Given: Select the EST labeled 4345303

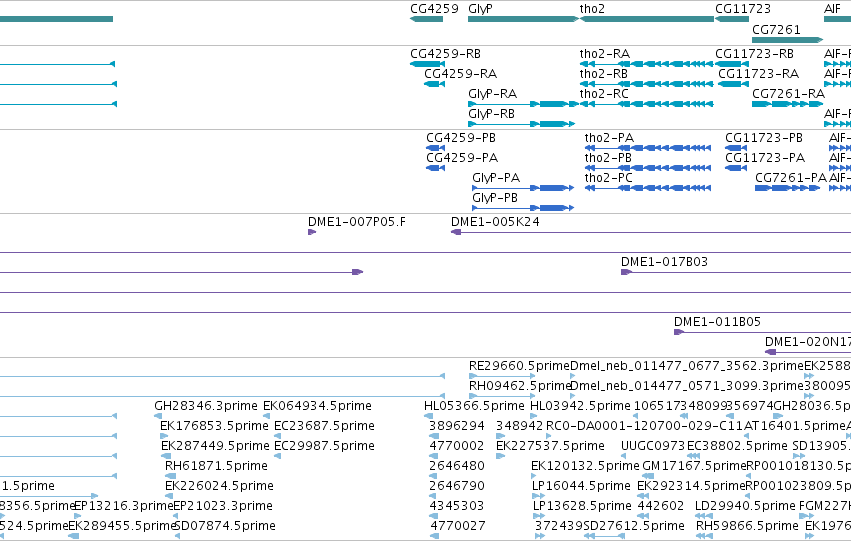Looking at the screenshot, I should coord(456,506).
